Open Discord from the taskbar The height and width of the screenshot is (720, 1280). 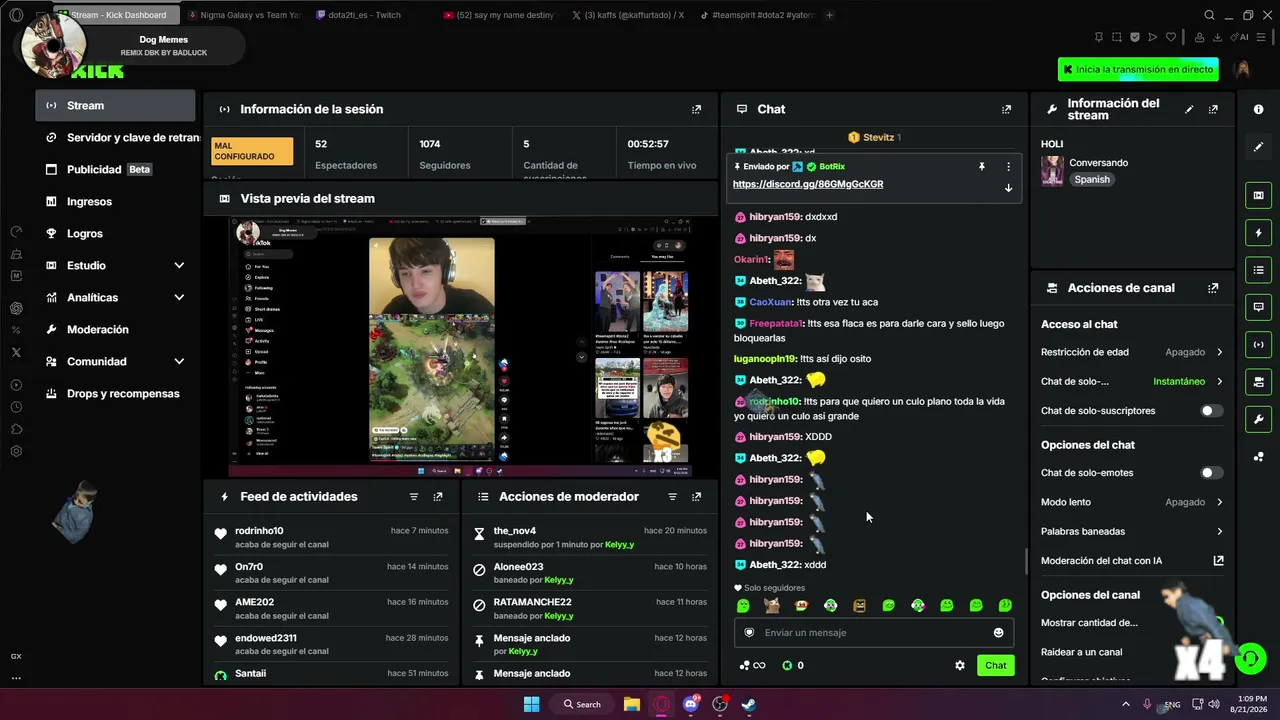tap(691, 704)
